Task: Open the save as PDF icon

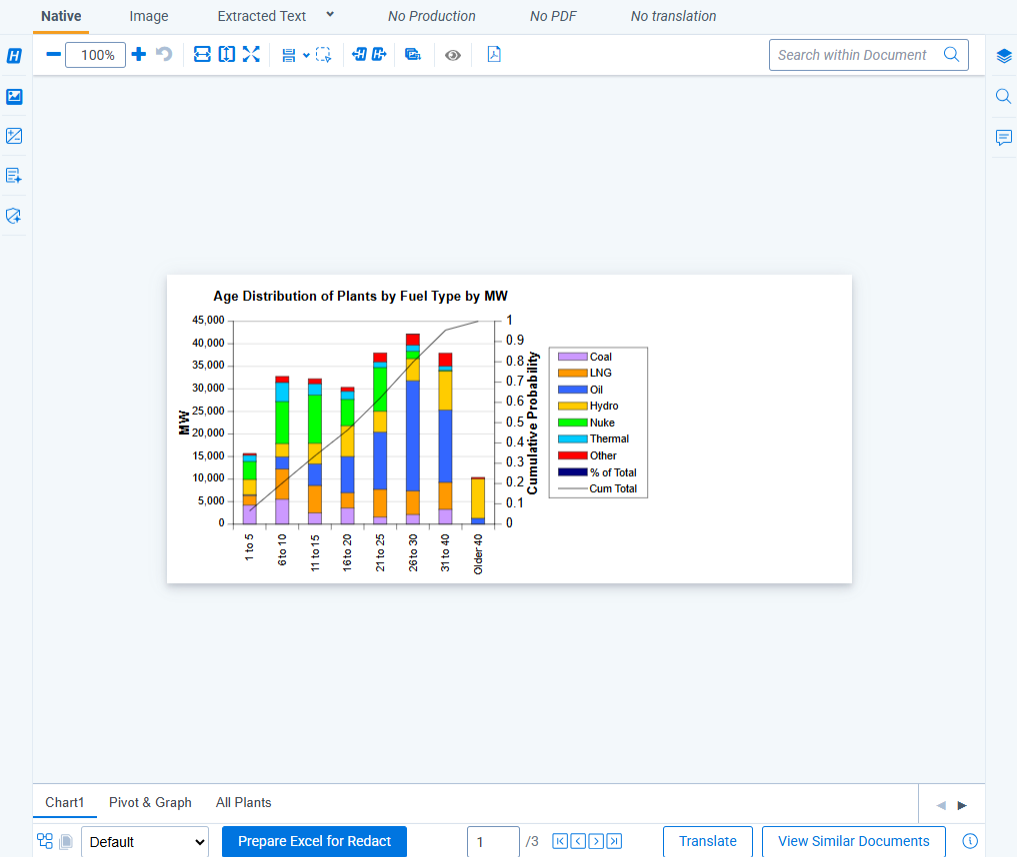Action: point(493,55)
